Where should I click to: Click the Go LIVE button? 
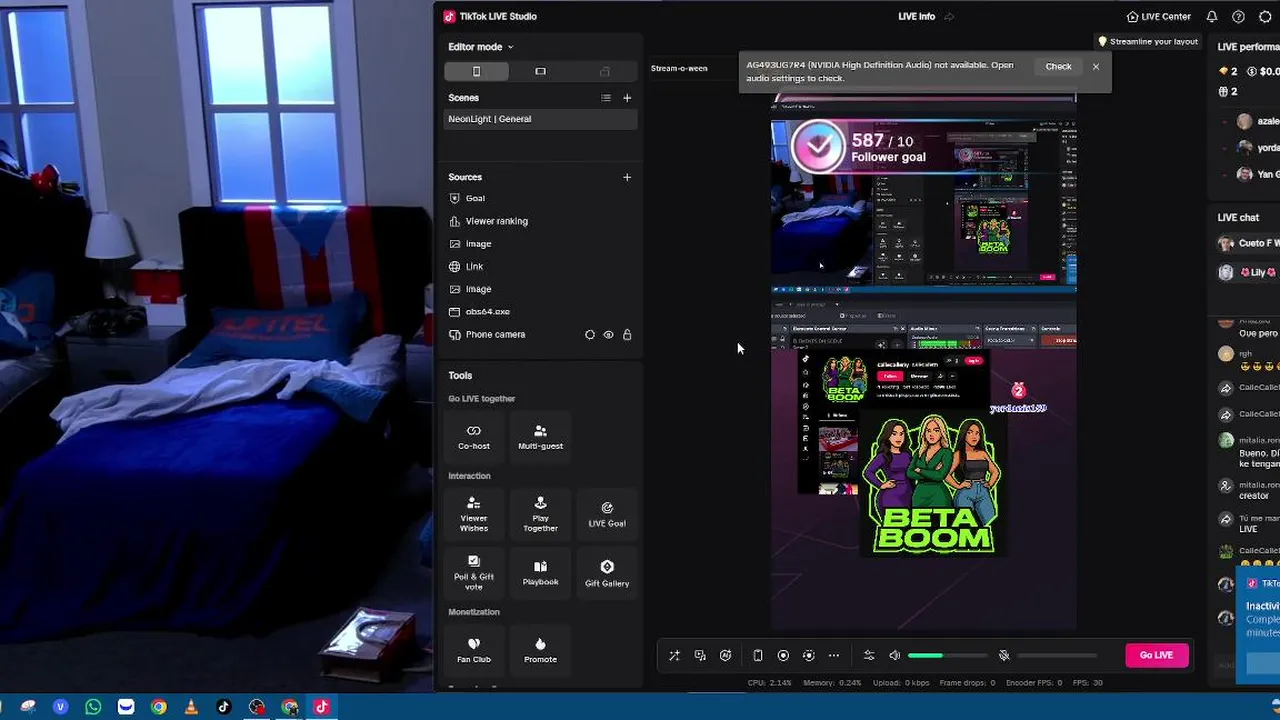click(x=1156, y=655)
